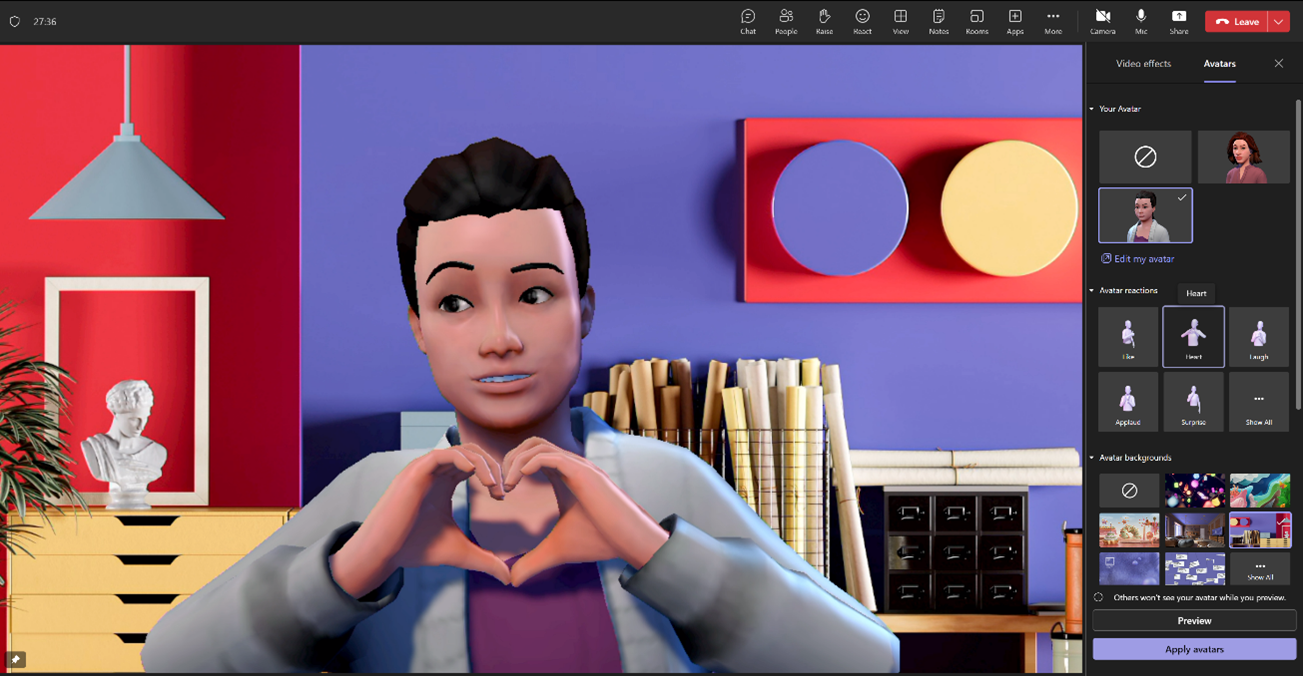
Task: Open the Chat panel
Action: click(x=747, y=20)
